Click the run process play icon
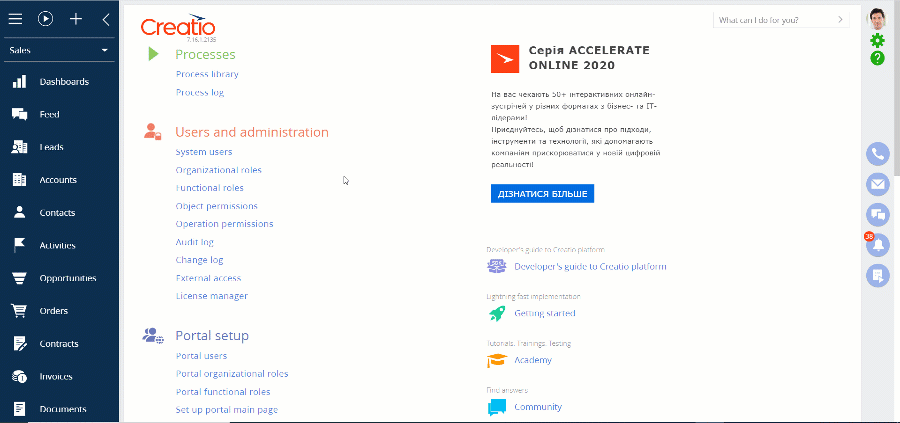900x423 pixels. point(45,19)
